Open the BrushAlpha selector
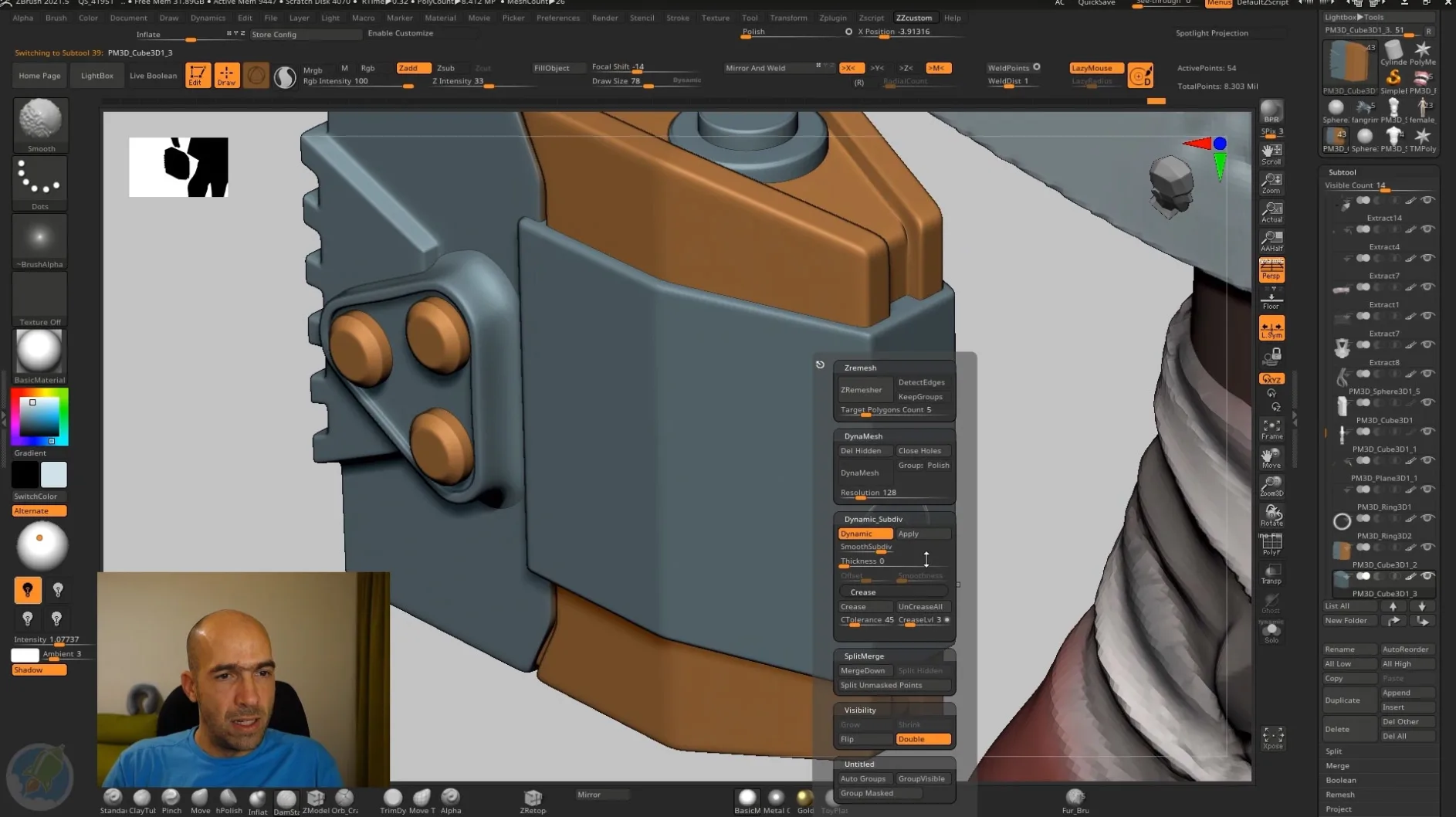 tap(40, 242)
